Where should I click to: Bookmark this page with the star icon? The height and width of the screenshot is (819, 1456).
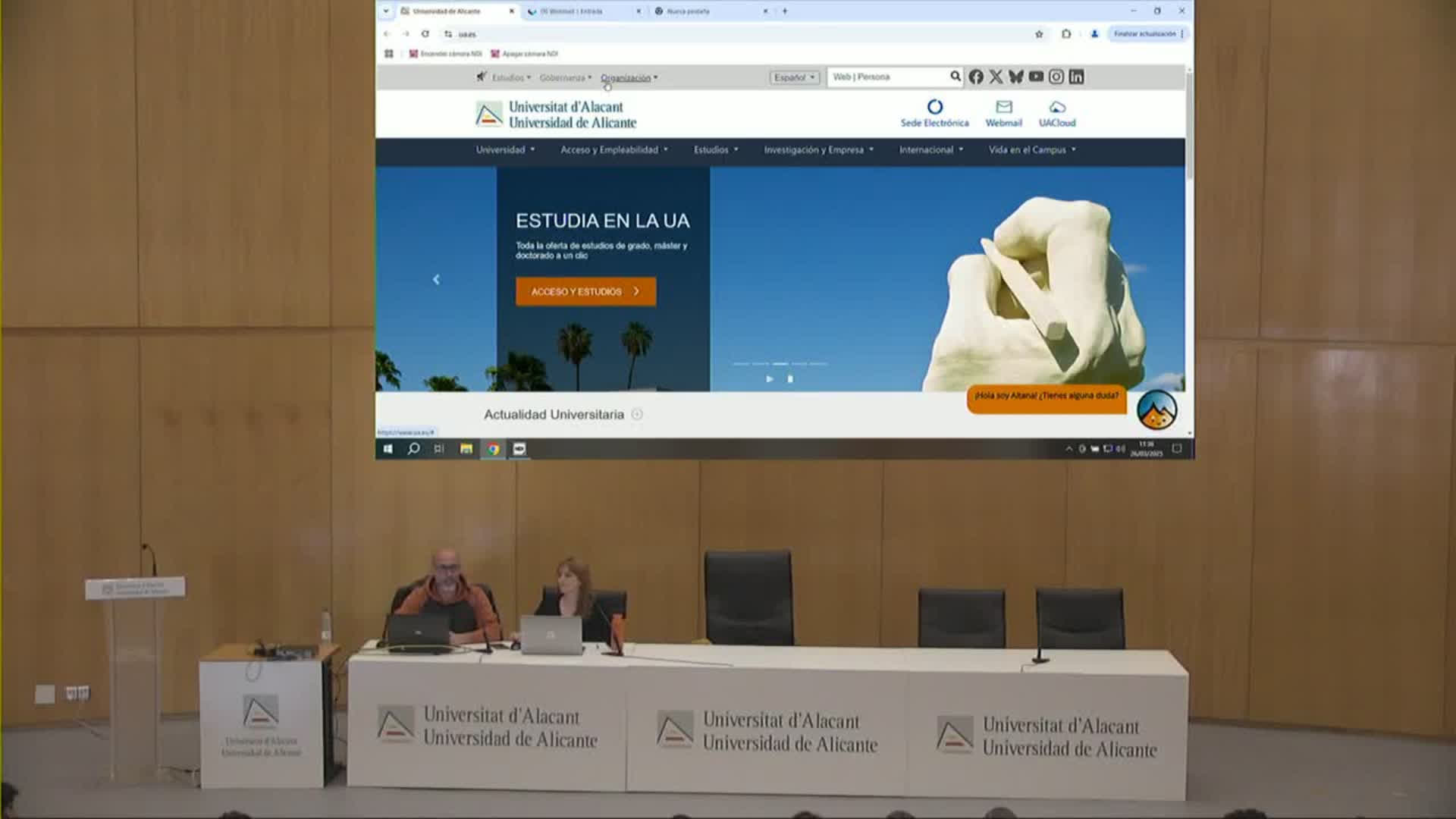pos(1039,34)
